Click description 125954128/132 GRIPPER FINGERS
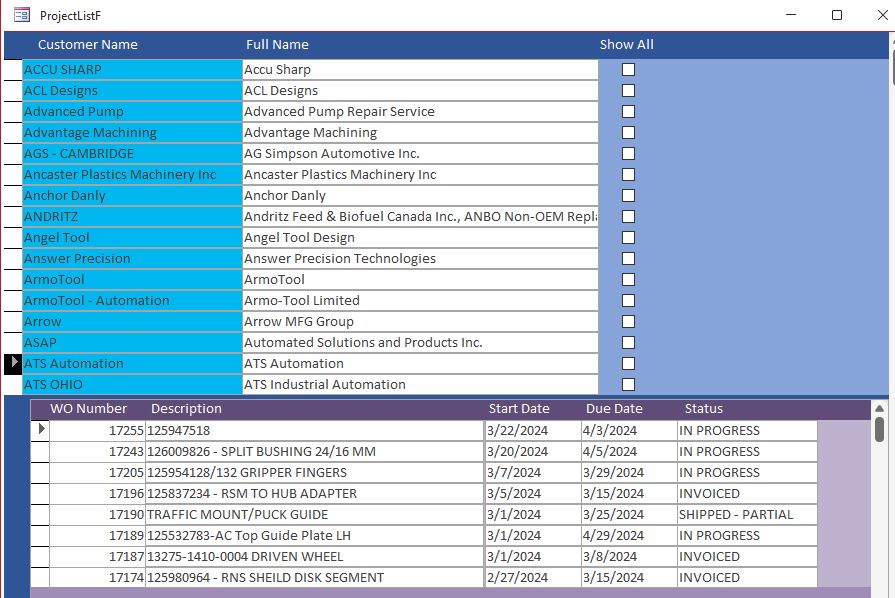Image resolution: width=895 pixels, height=598 pixels. [315, 472]
